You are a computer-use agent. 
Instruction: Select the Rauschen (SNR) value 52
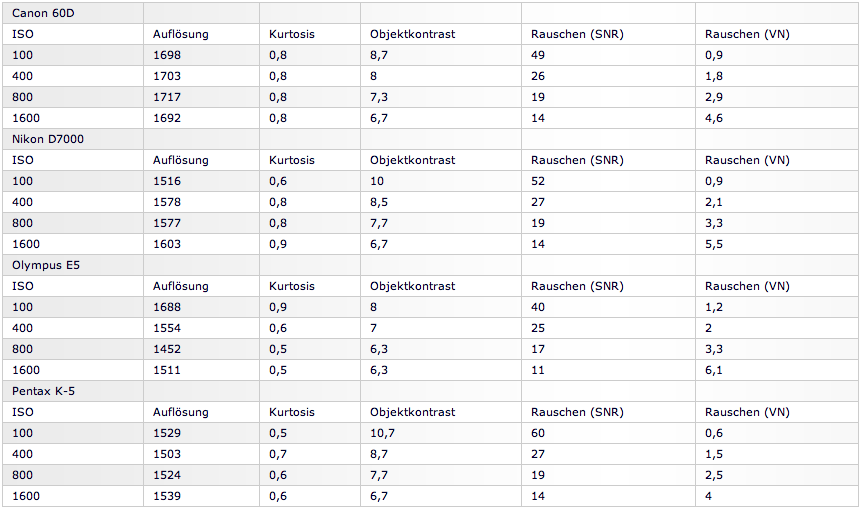click(538, 181)
